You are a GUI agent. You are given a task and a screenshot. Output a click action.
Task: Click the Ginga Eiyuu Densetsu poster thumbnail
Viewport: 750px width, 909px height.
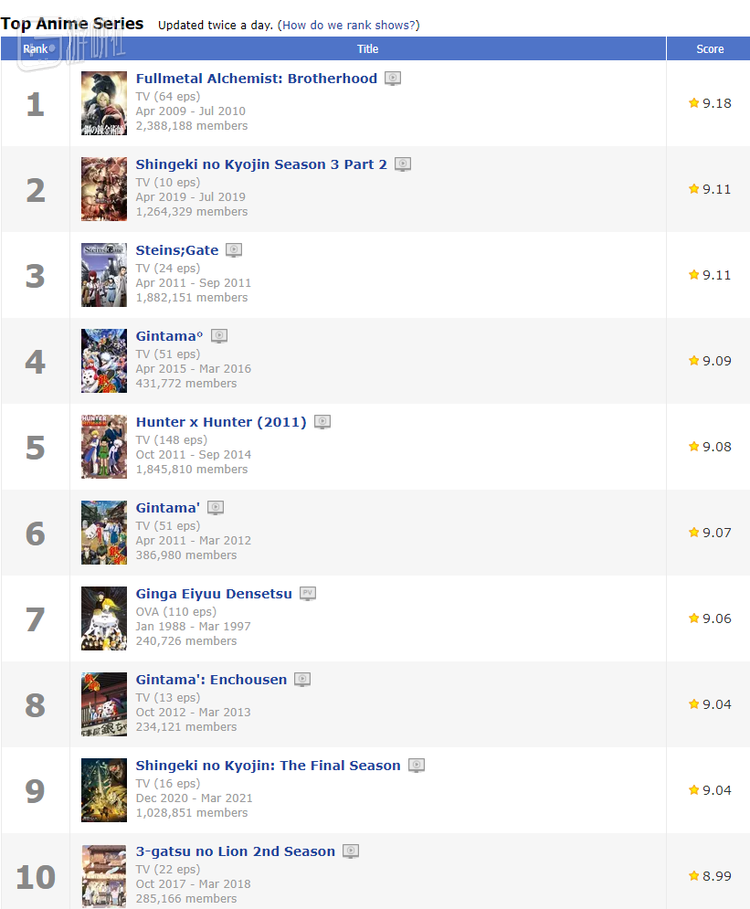point(104,618)
